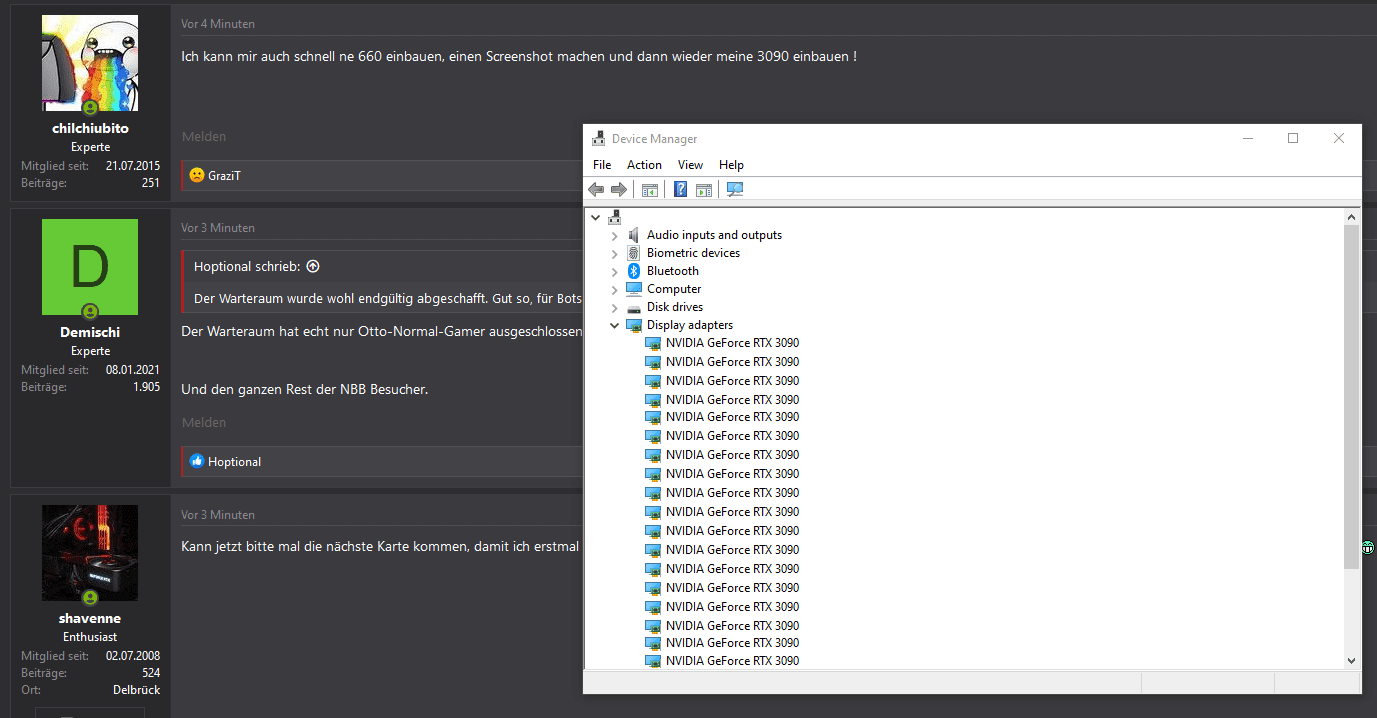The image size is (1377, 718).
Task: Click the small round icon at right page edge
Action: [x=1368, y=547]
